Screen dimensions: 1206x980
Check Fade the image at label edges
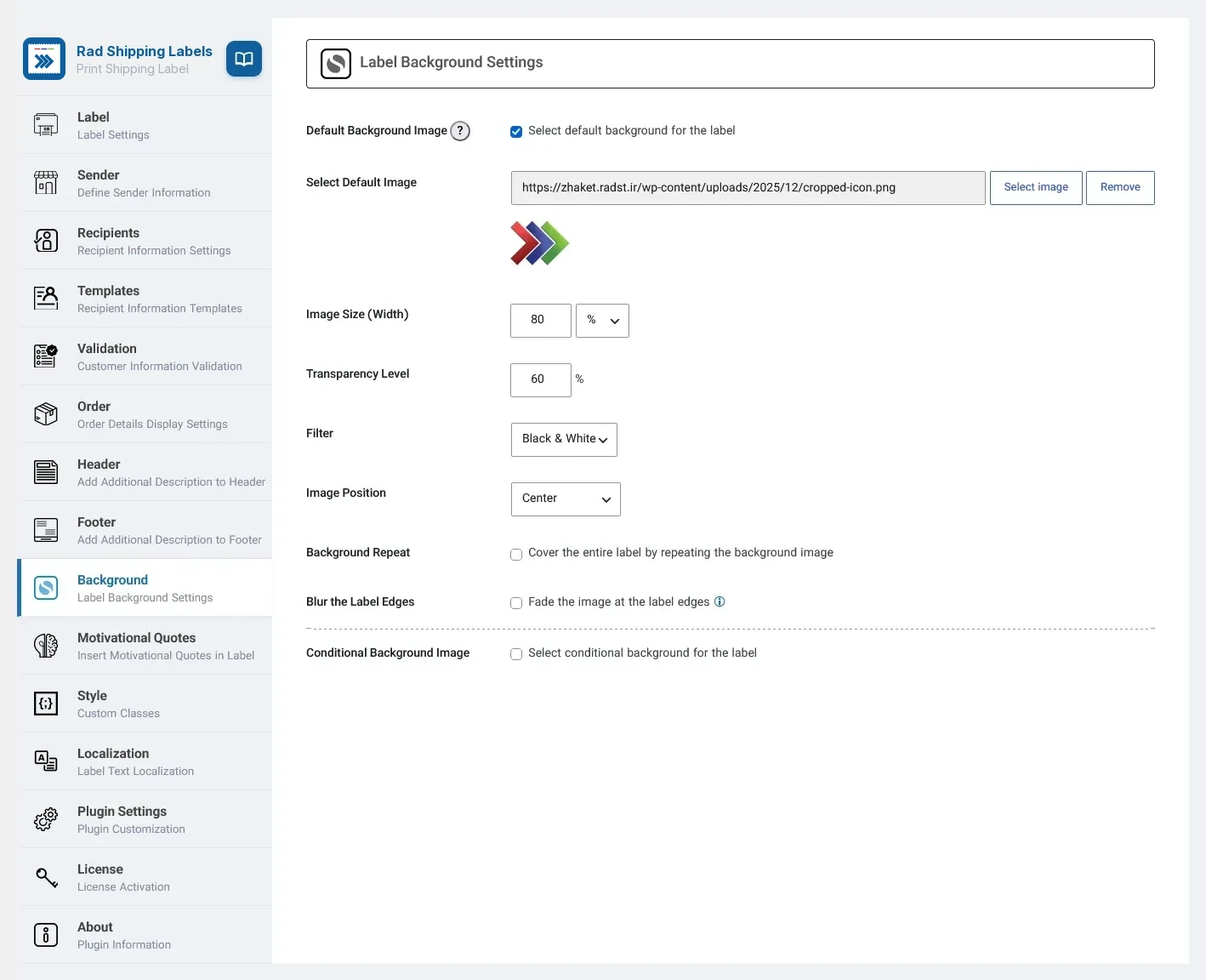[516, 604]
